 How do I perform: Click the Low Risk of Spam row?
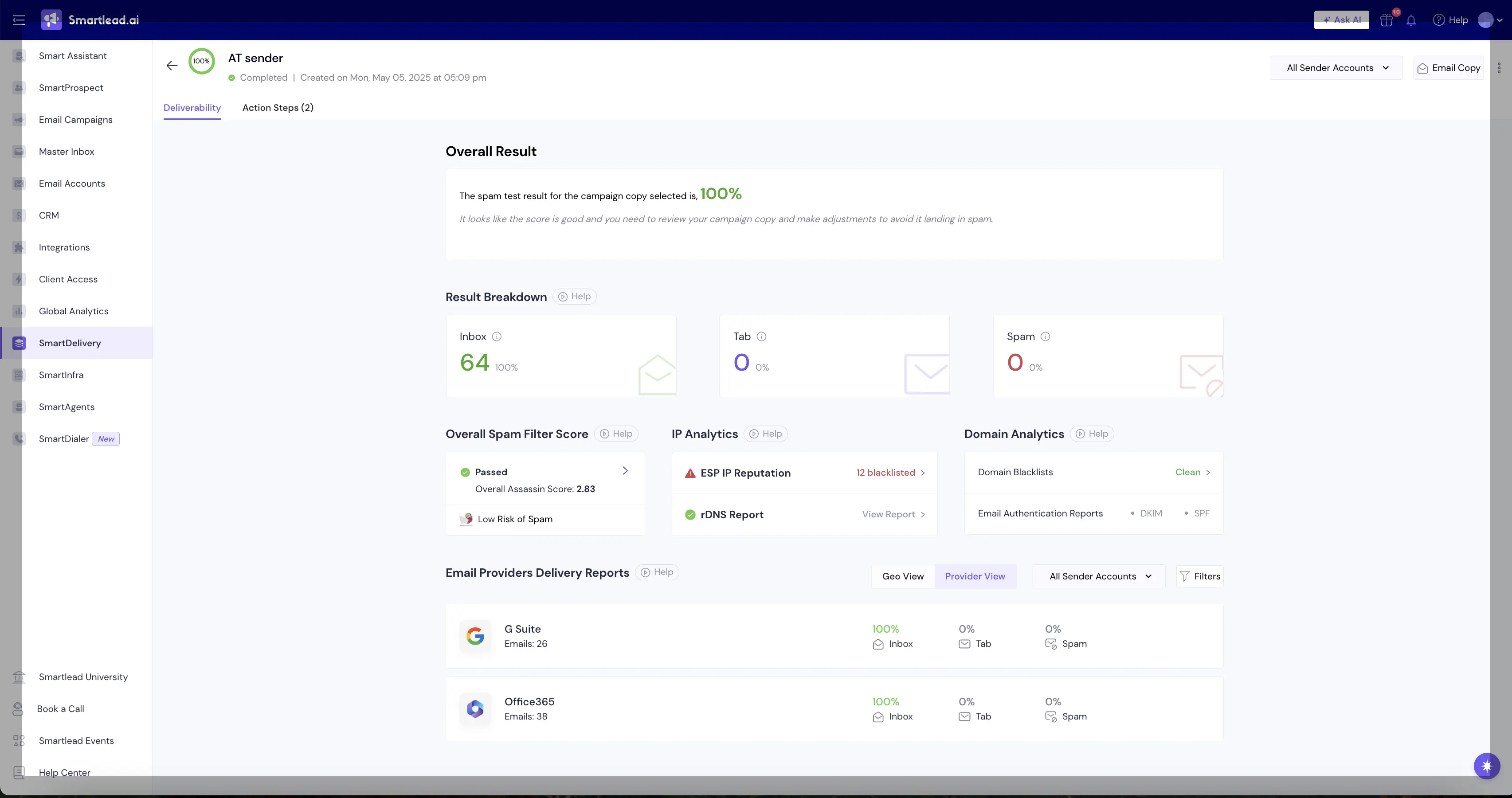tap(545, 519)
